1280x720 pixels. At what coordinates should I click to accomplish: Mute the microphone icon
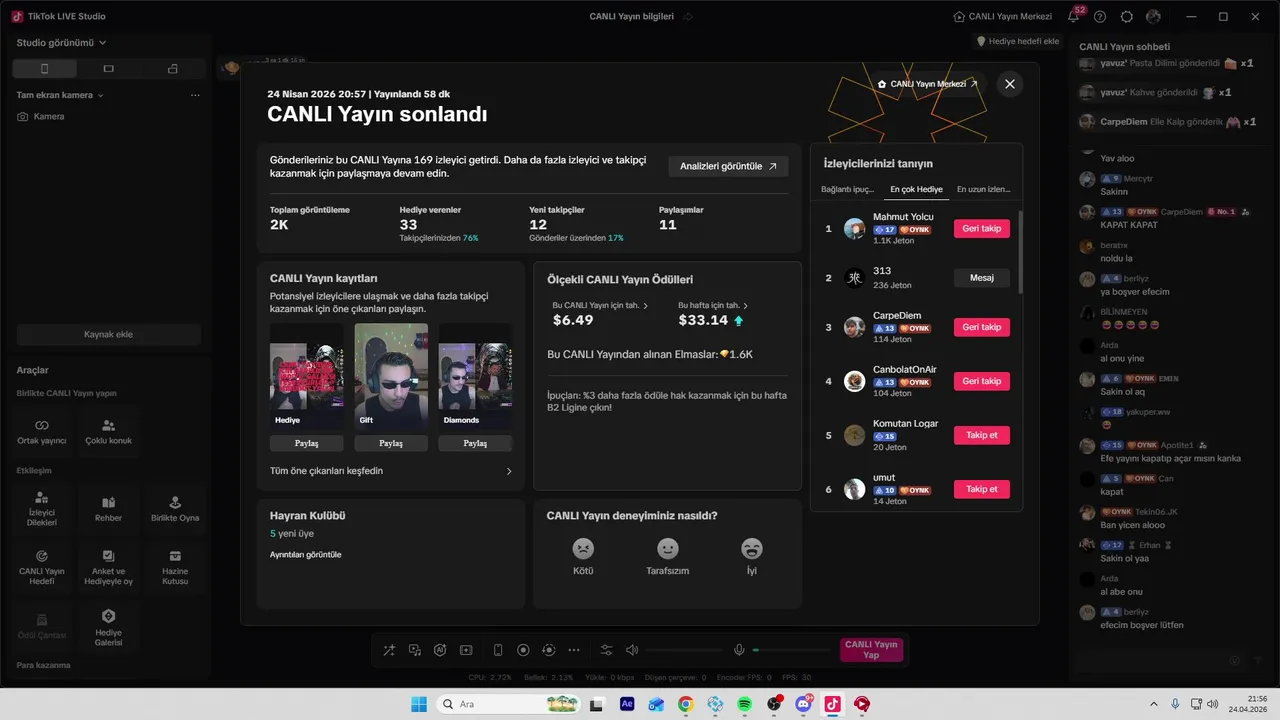click(x=739, y=650)
